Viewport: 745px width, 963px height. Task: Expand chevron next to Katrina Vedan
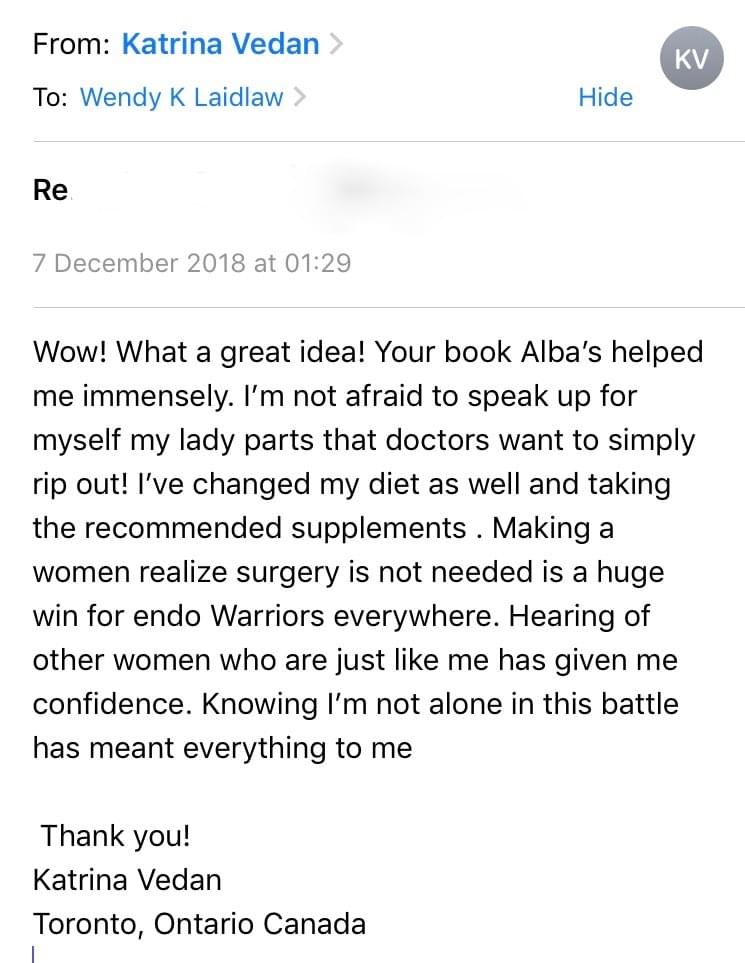(335, 44)
